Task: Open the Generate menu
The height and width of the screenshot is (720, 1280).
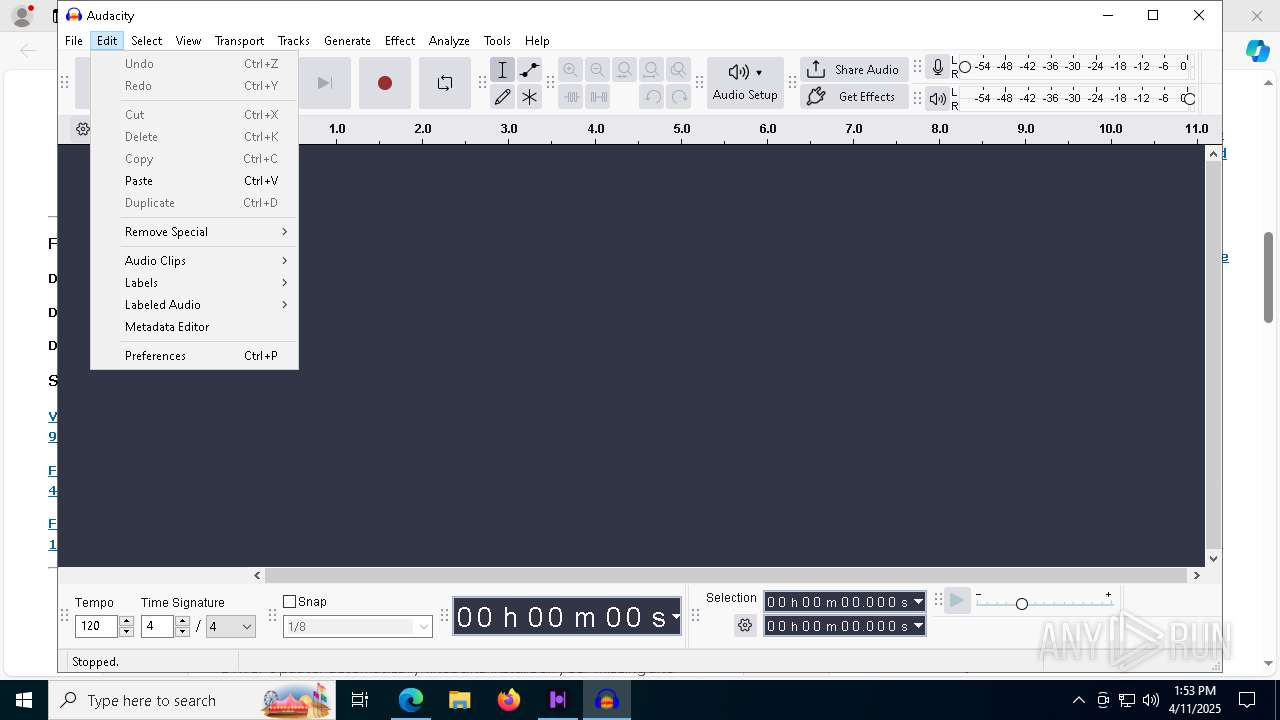Action: click(x=347, y=41)
